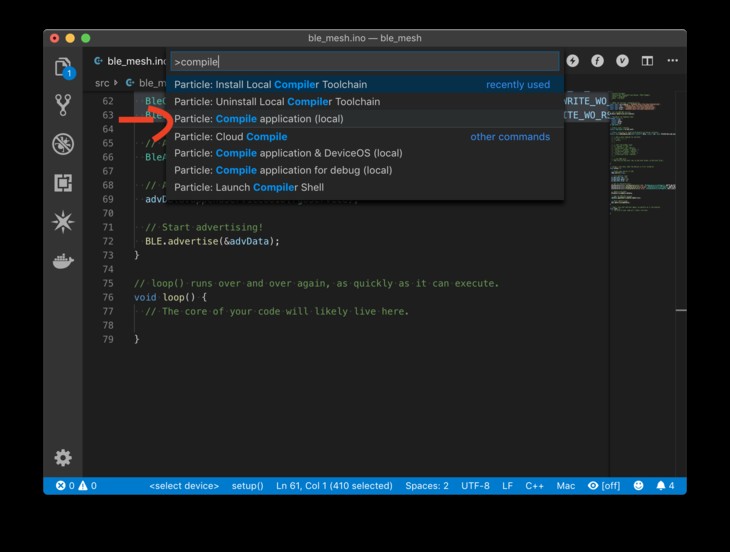Open the Particle panel icon in sidebar

pos(63,222)
